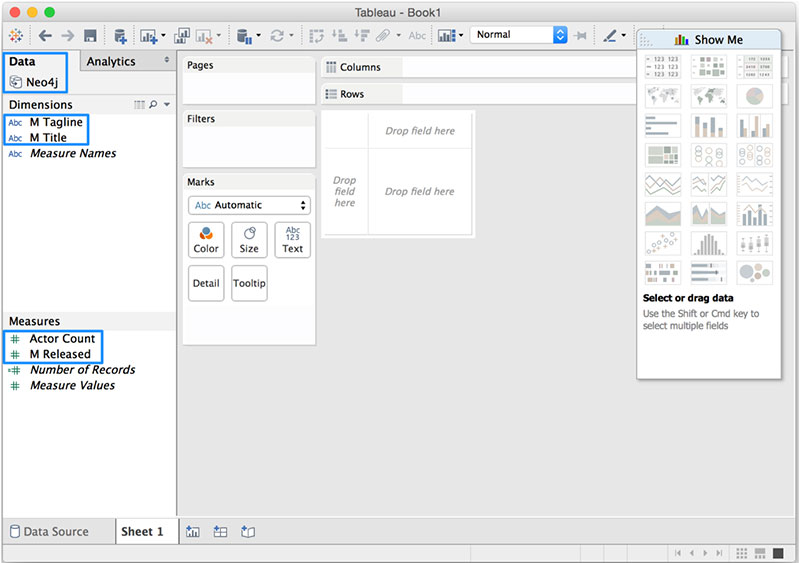This screenshot has width=800, height=563.
Task: Choose scatter plot in Show Me
Action: click(663, 243)
